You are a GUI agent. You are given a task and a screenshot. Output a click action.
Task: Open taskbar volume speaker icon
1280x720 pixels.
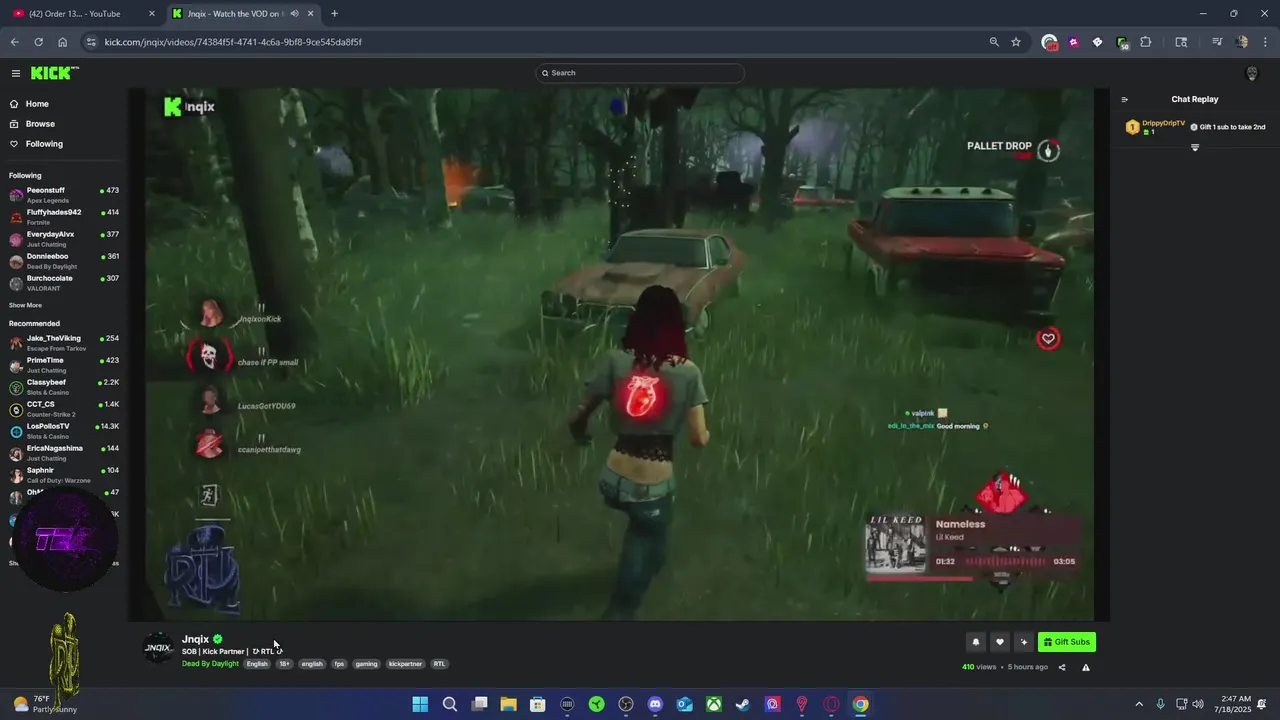point(1198,704)
